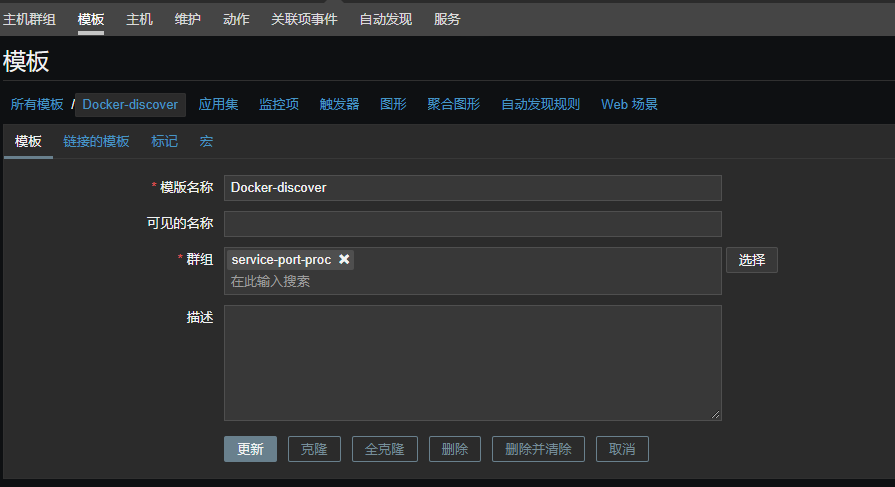The width and height of the screenshot is (895, 487).
Task: Go to the 主机 section
Action: [139, 19]
